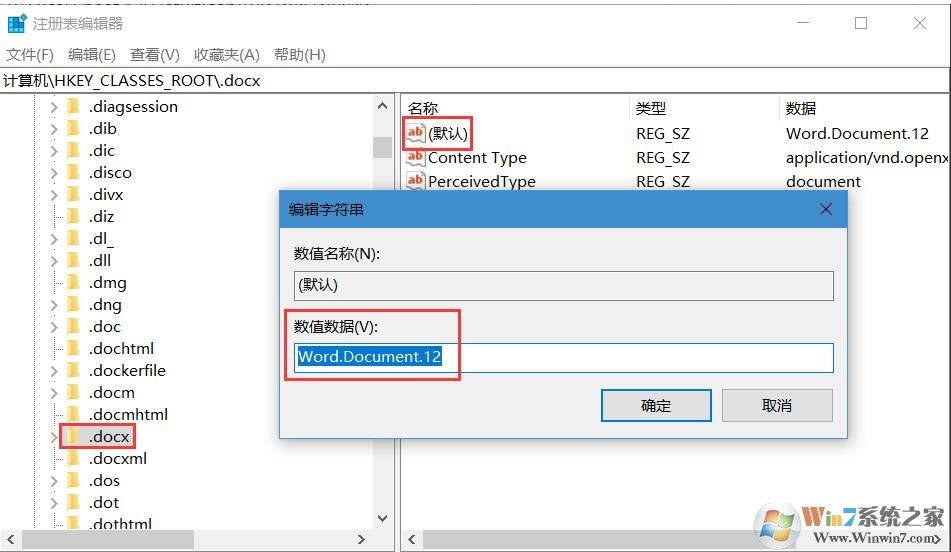
Task: Click the folder icon next to .dib
Action: (73, 129)
